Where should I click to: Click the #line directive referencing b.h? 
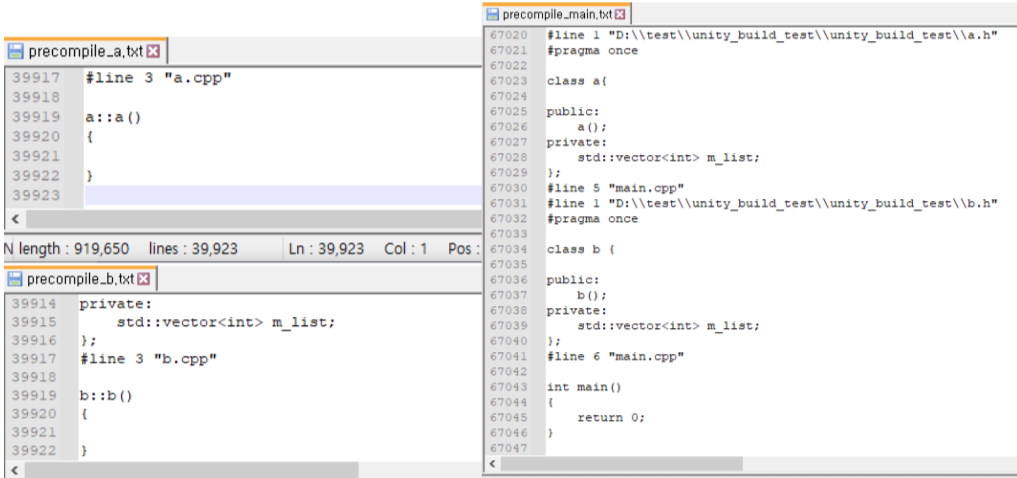772,204
